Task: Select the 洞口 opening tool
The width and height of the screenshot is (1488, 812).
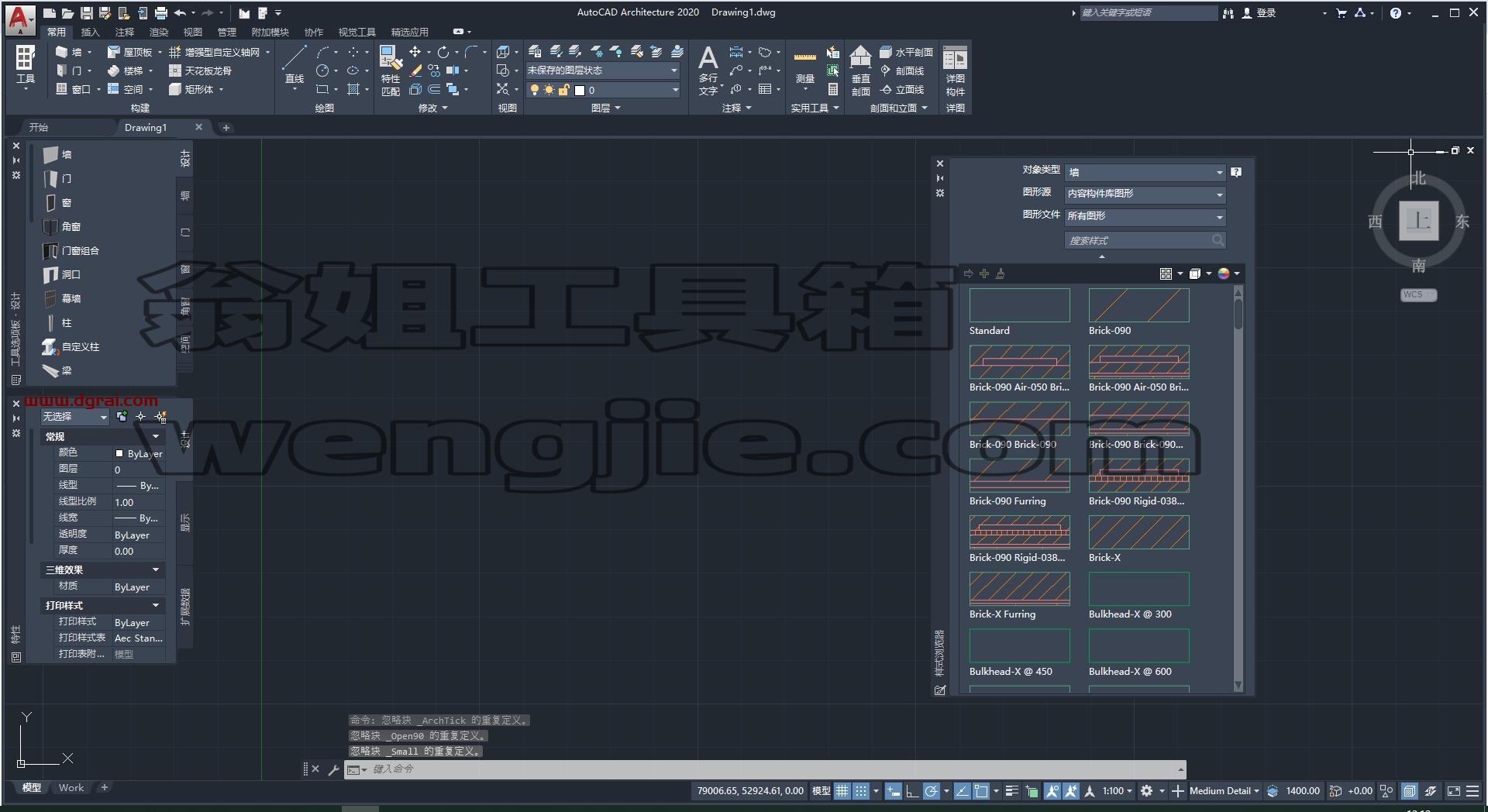Action: [x=62, y=275]
